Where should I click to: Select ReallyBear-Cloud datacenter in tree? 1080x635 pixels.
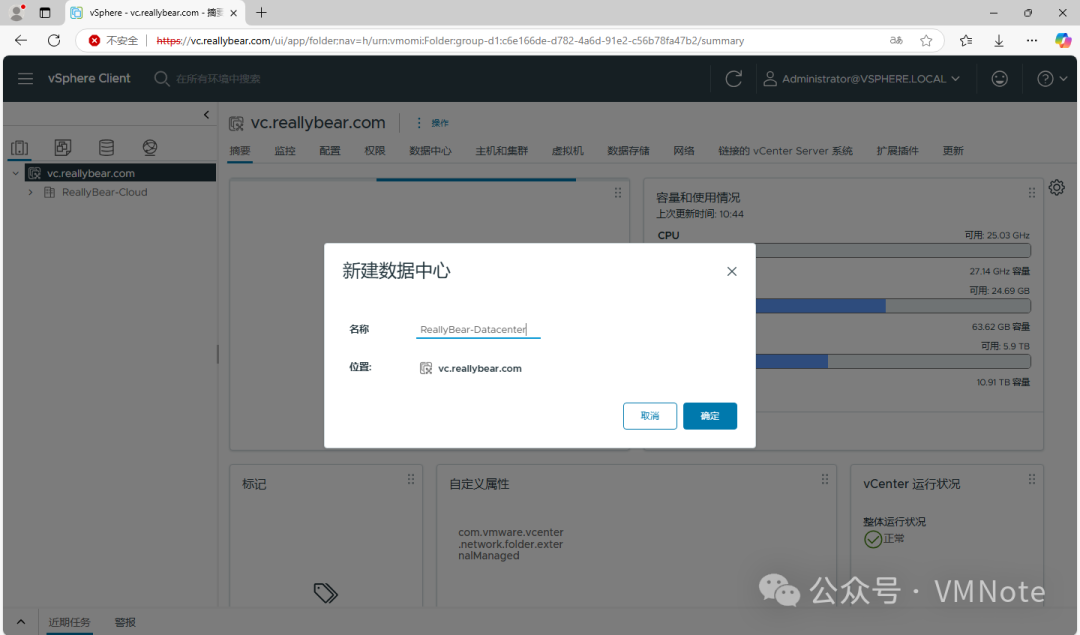[104, 192]
